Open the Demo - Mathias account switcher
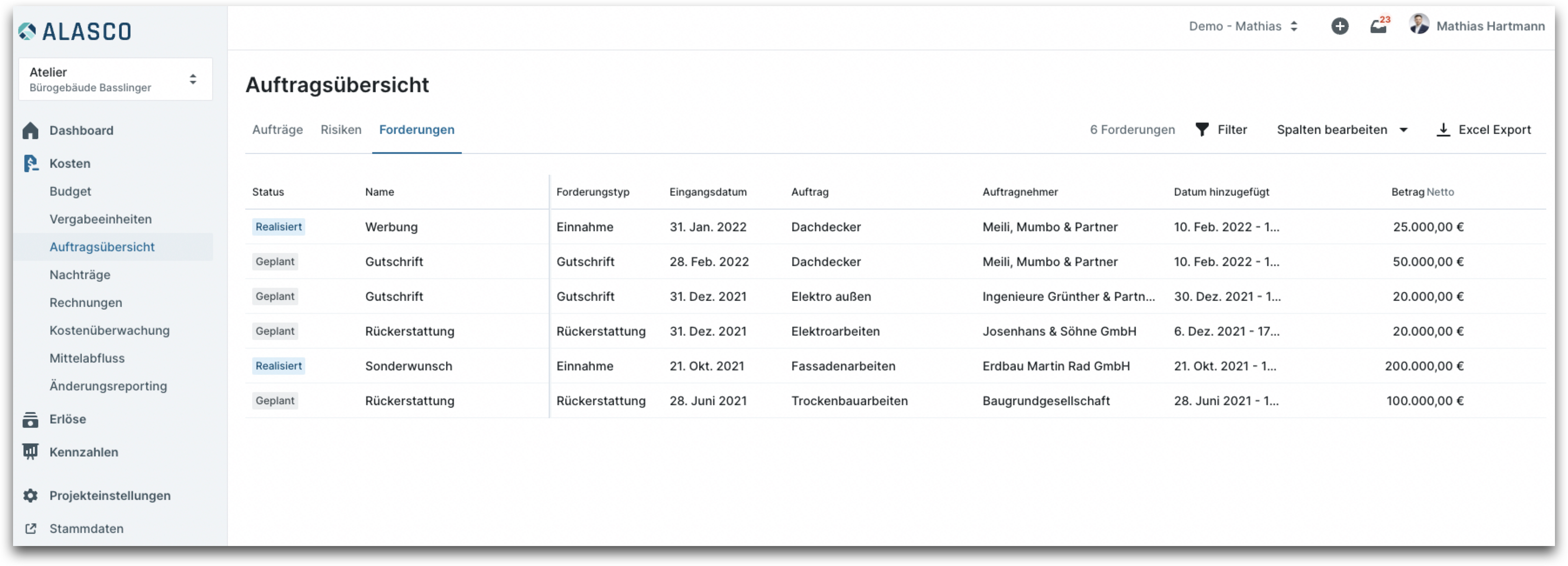Screen dimensions: 1568x566 (x=1244, y=26)
